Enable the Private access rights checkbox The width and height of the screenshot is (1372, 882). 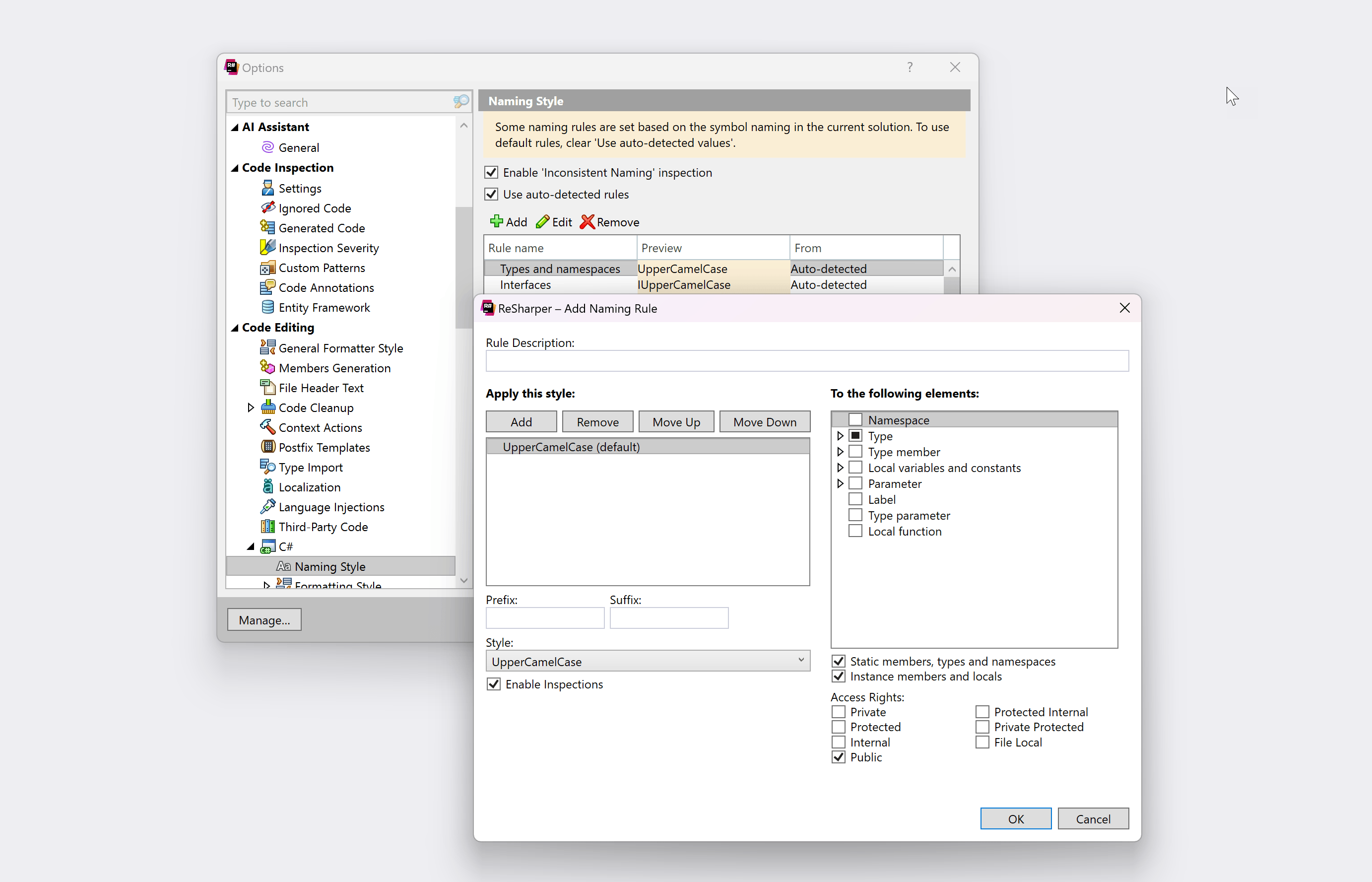point(839,712)
